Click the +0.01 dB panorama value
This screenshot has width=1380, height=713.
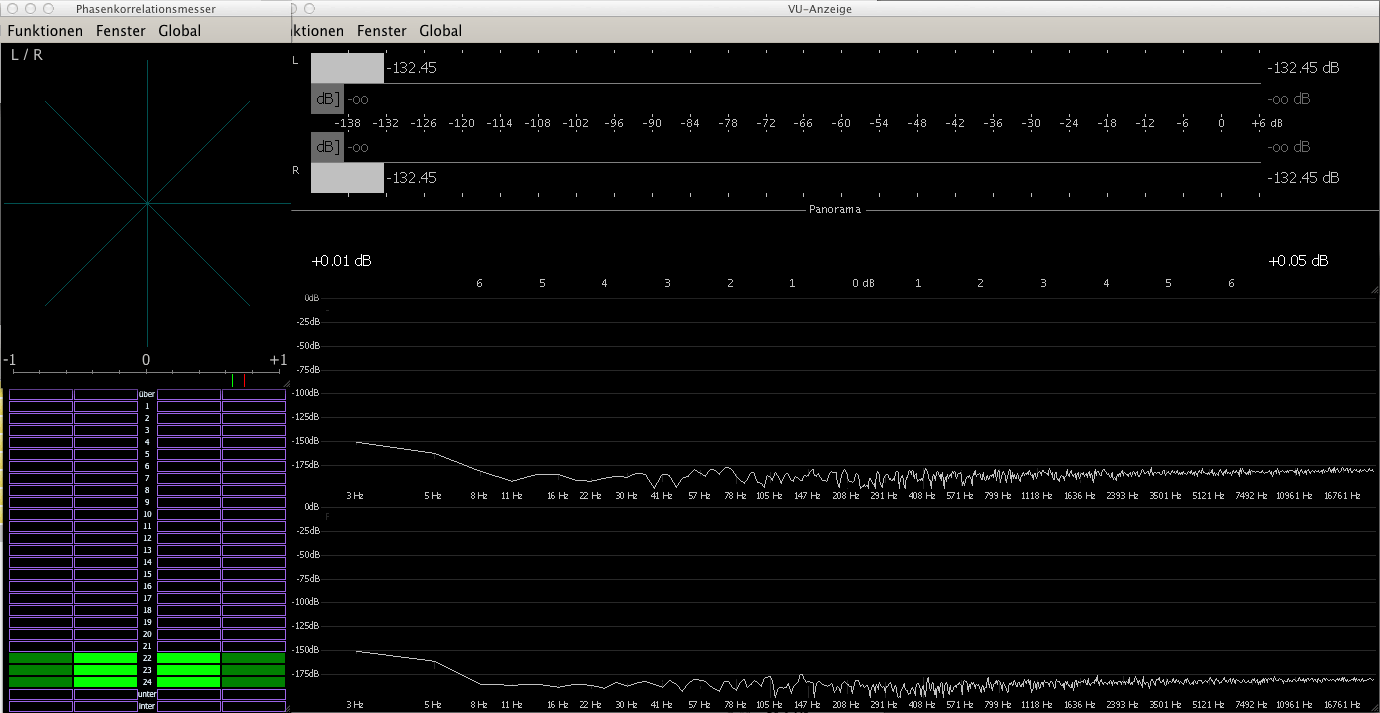342,261
